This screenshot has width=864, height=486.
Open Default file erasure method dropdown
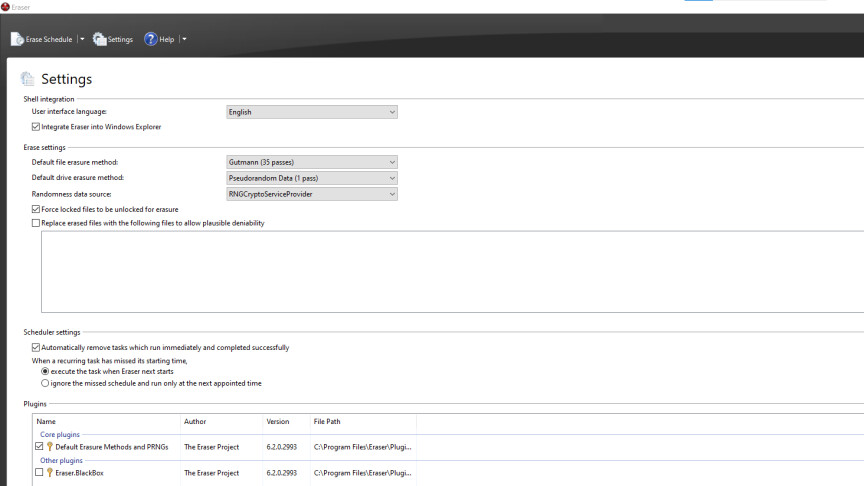pyautogui.click(x=312, y=162)
